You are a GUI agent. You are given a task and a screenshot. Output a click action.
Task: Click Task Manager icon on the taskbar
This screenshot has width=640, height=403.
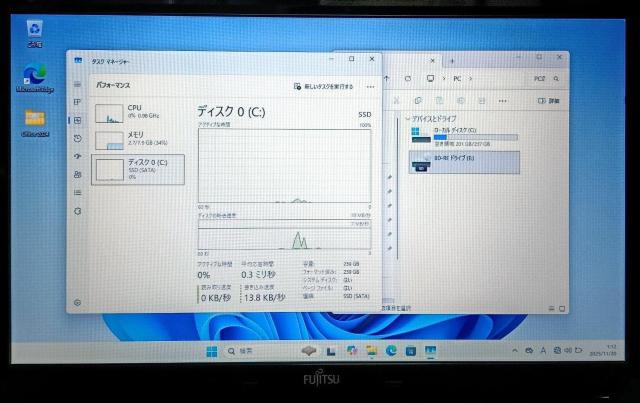(x=430, y=351)
